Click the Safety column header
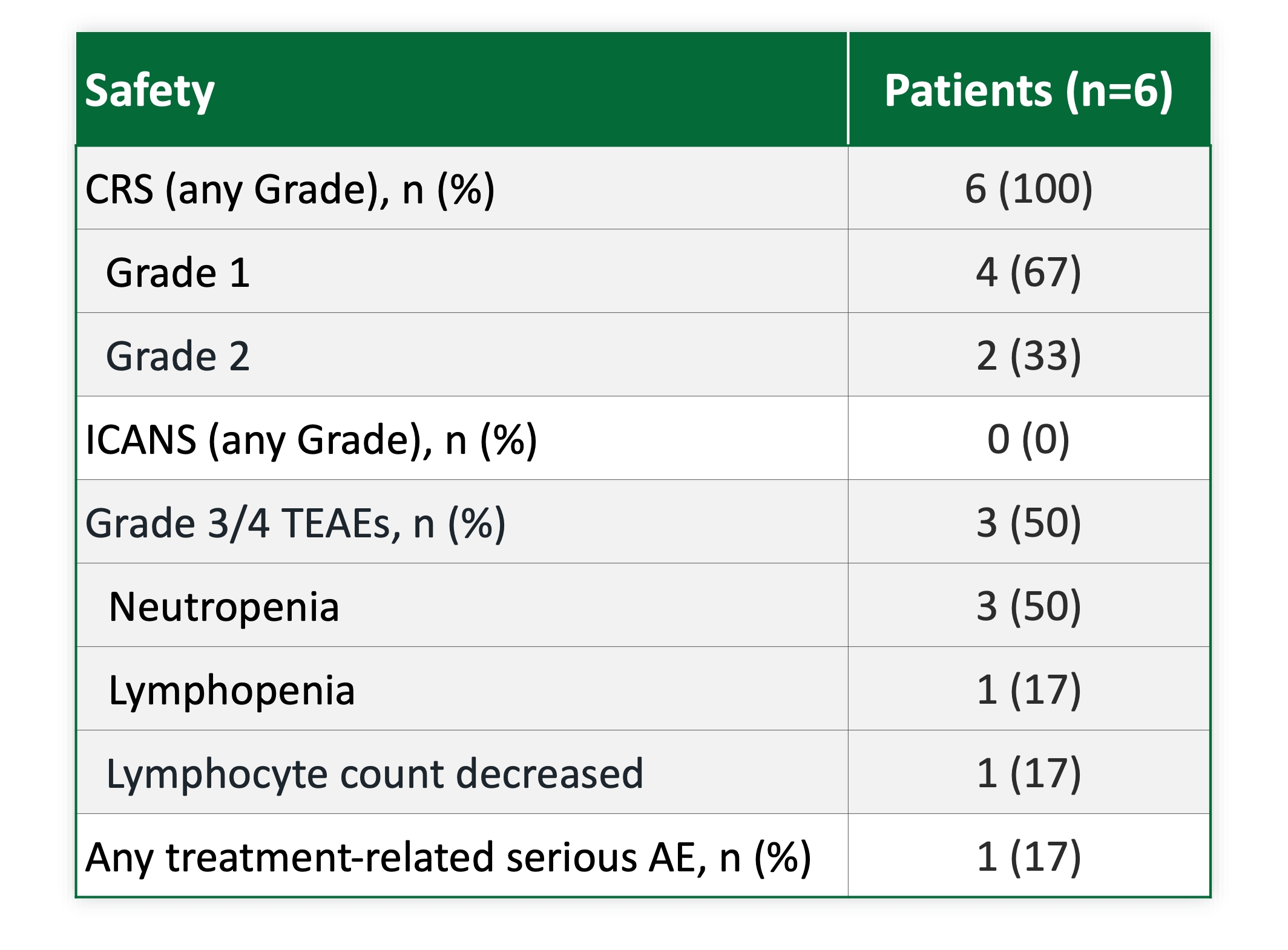The width and height of the screenshot is (1288, 950). coord(150,91)
